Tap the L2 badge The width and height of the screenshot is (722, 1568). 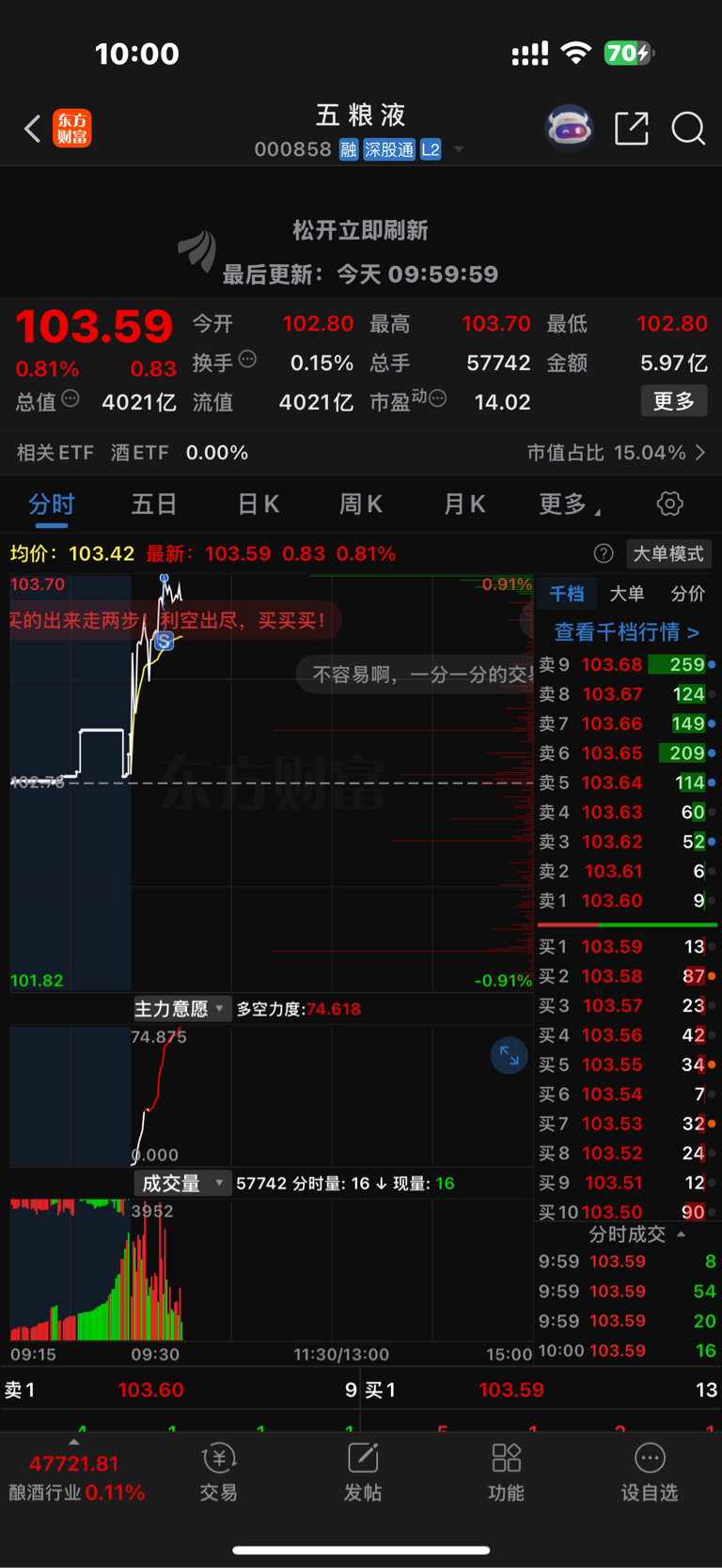coord(431,149)
